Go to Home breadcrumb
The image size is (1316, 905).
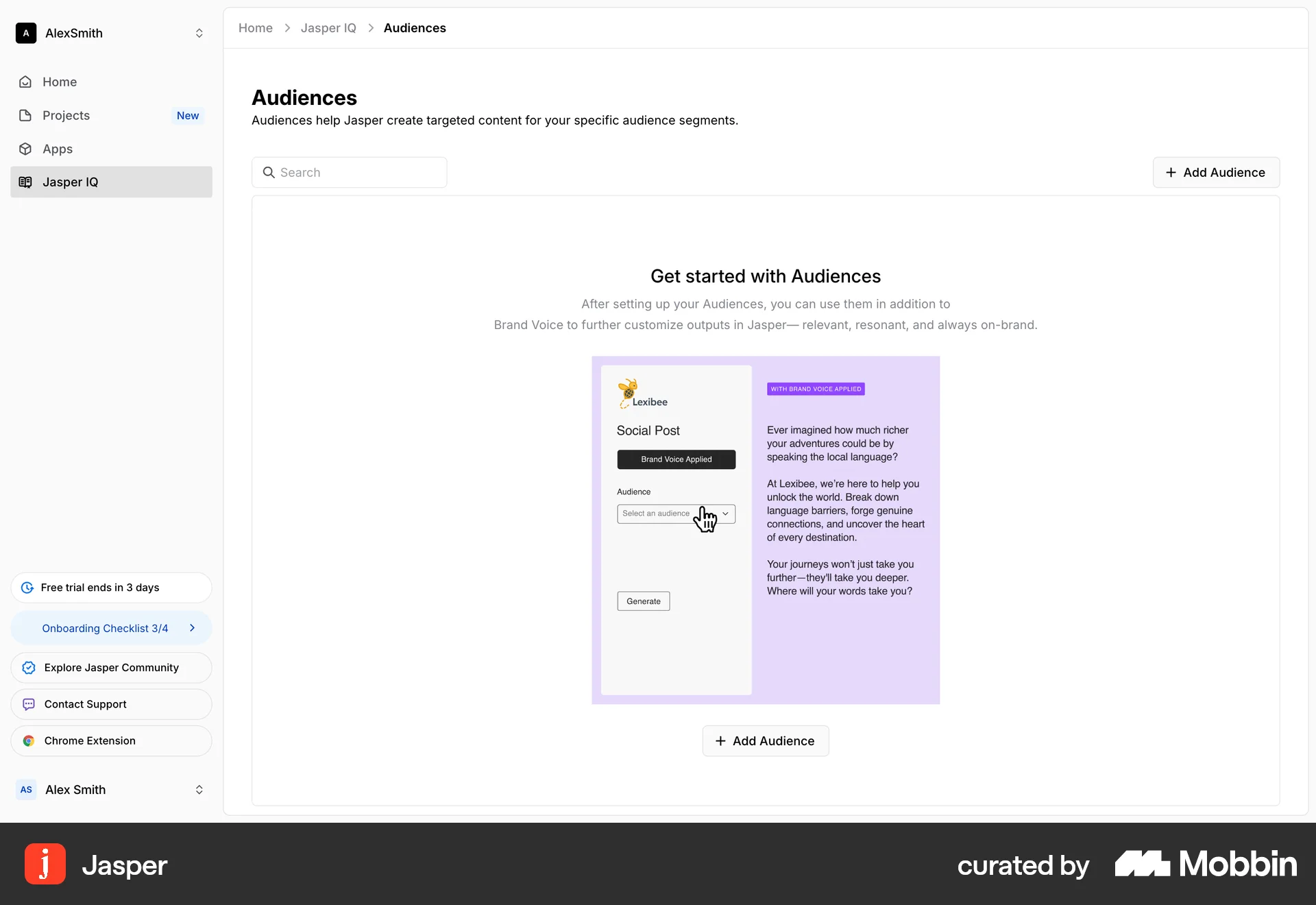pos(256,28)
